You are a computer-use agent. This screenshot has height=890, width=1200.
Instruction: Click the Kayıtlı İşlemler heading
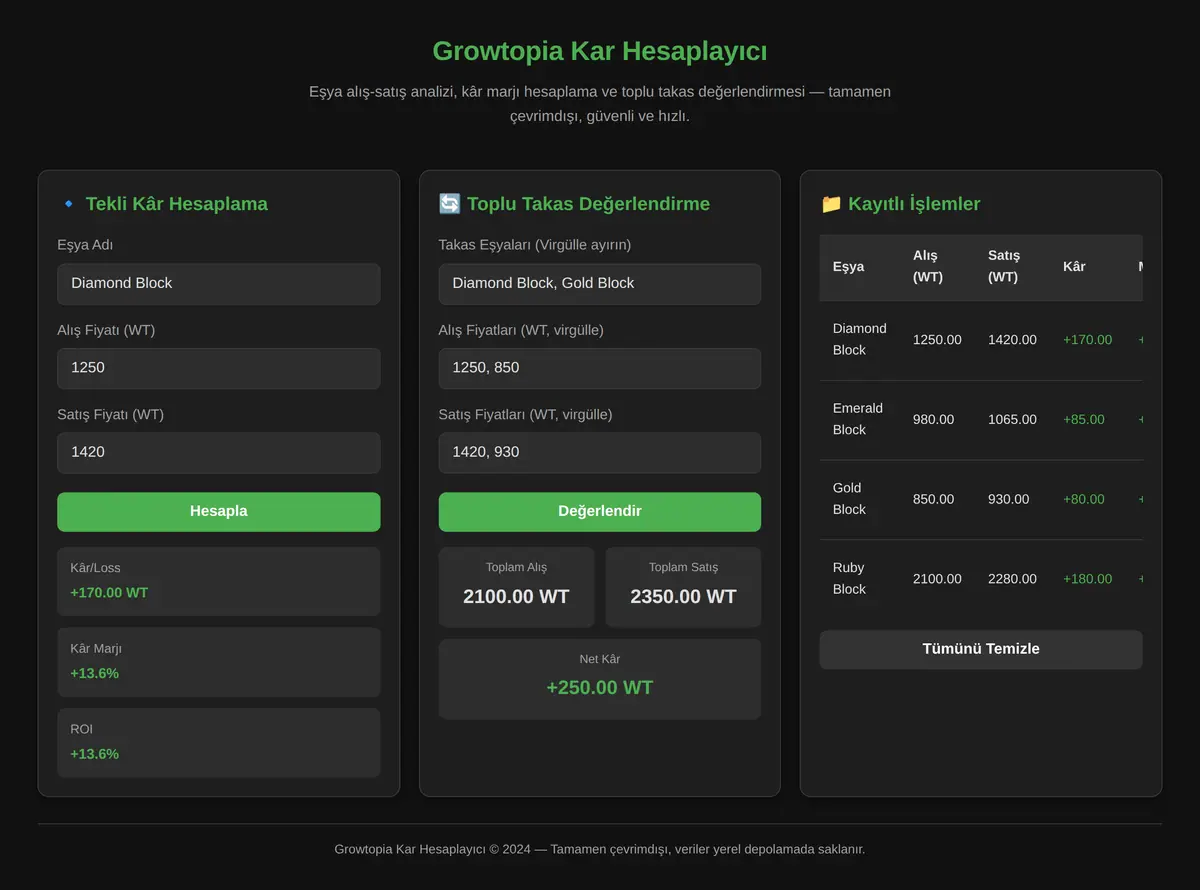click(x=914, y=204)
